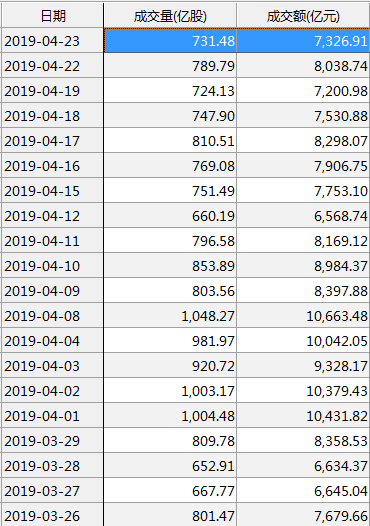The height and width of the screenshot is (526, 370).
Task: Select the date cell 2019-04-17
Action: click(52, 141)
